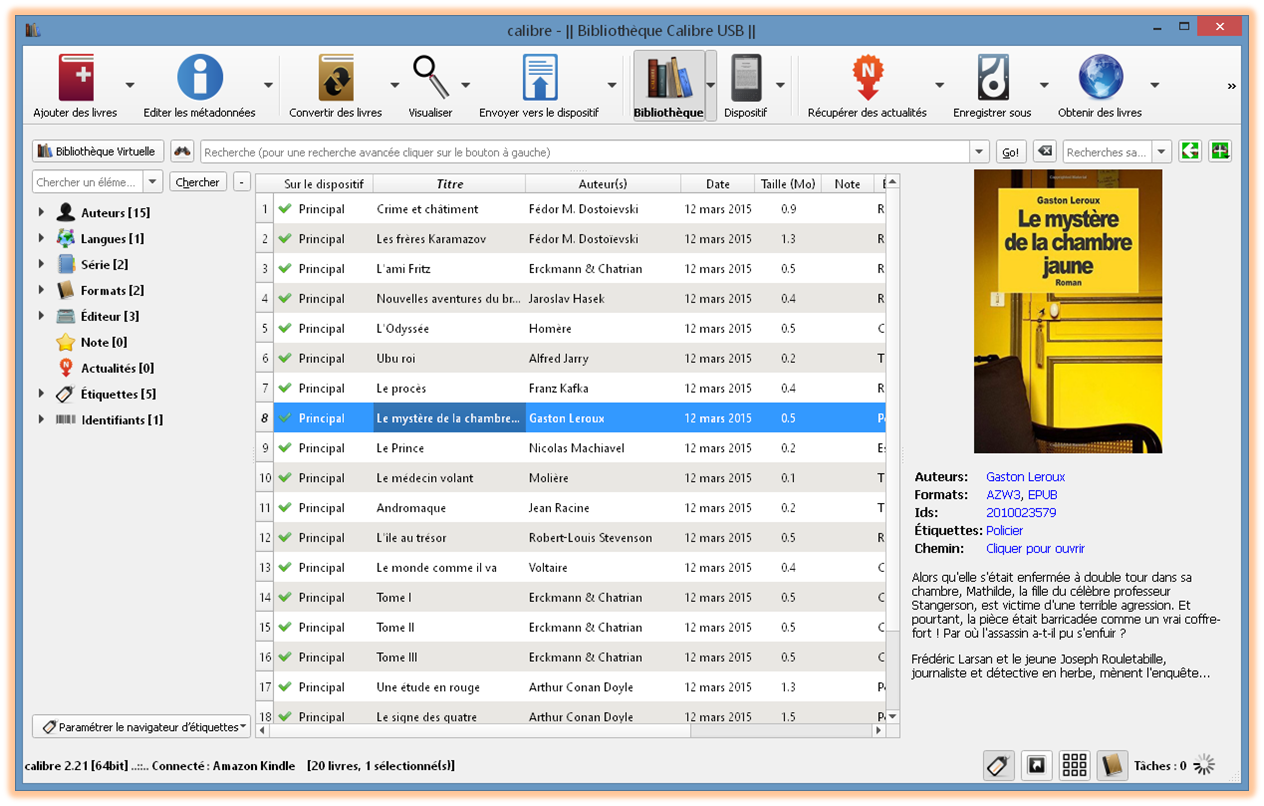Select Actualités [0] in tag browser
Image resolution: width=1264 pixels, height=806 pixels.
click(x=117, y=368)
